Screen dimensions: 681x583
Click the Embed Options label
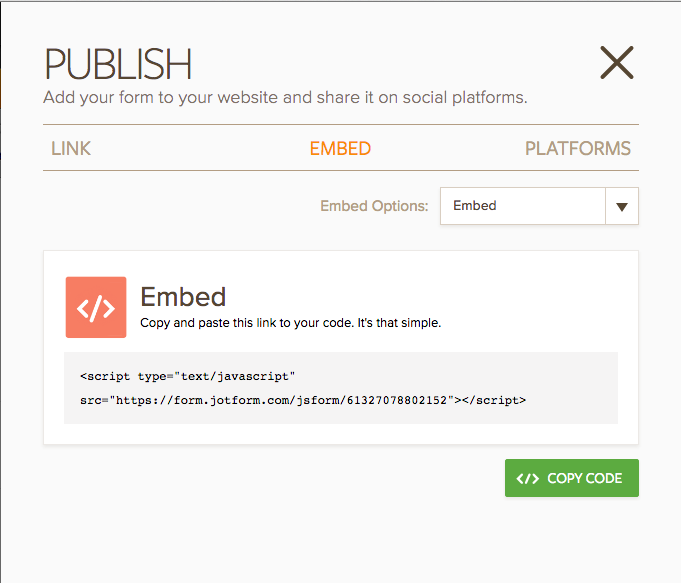click(x=374, y=206)
